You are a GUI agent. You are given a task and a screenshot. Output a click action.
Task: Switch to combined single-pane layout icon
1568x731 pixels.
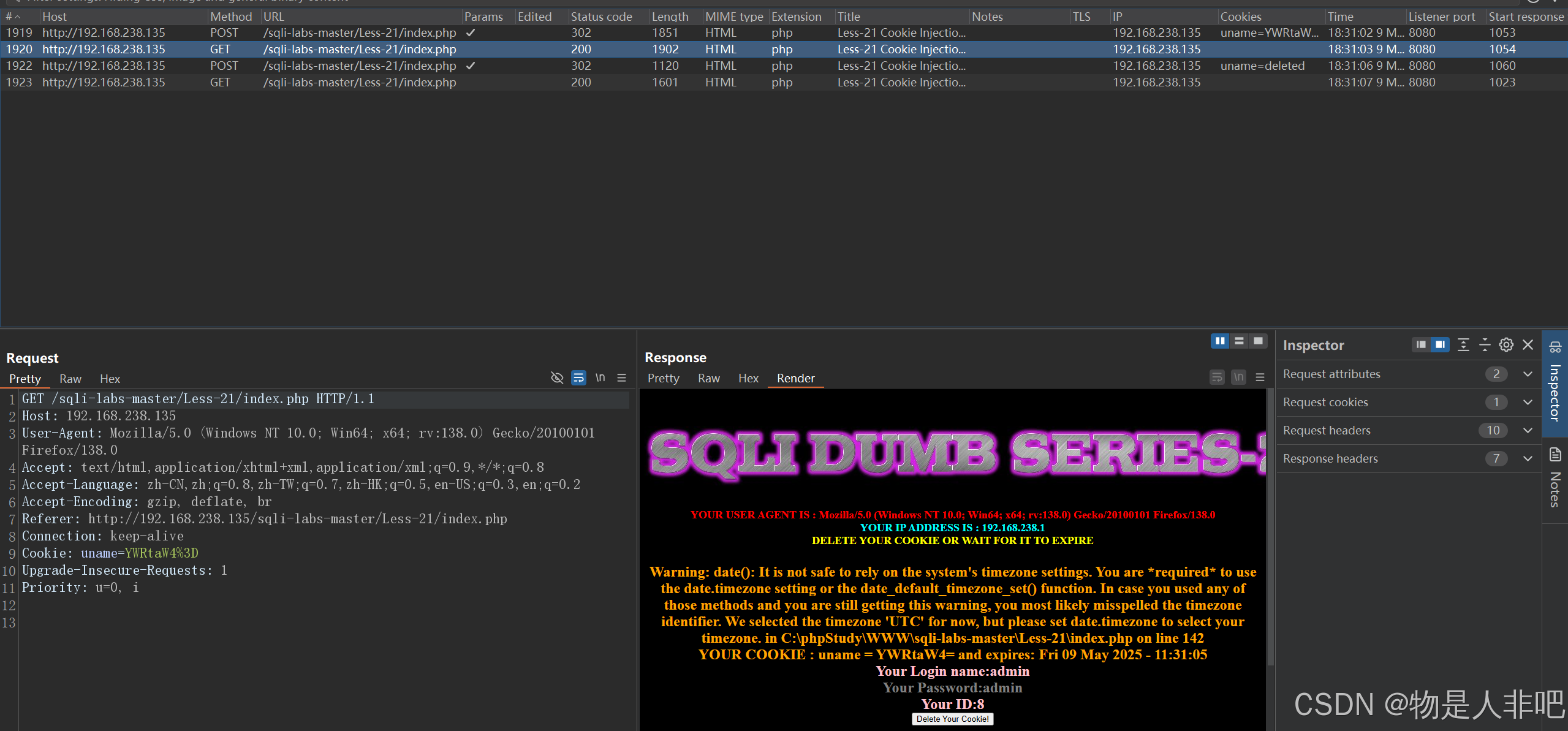[1258, 341]
